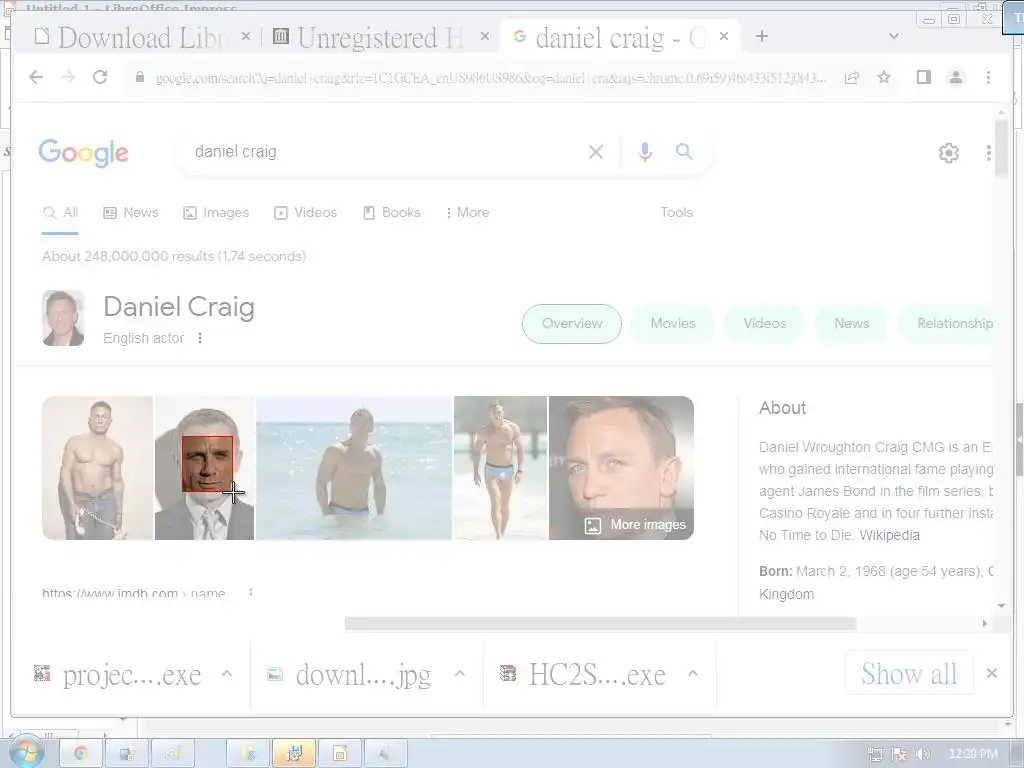Open a new browser tab
The height and width of the screenshot is (768, 1024).
click(761, 37)
